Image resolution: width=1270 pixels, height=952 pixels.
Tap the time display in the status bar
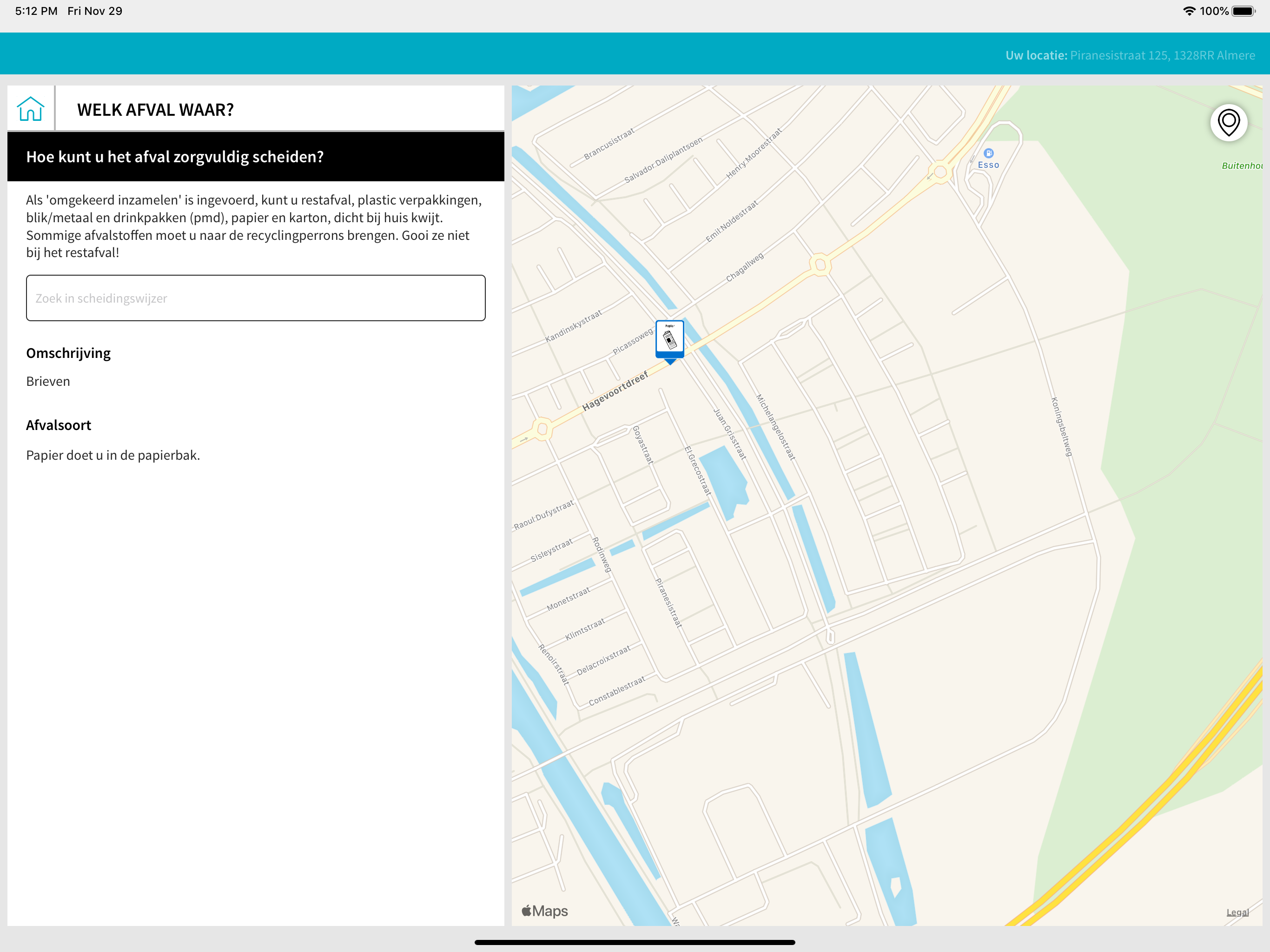pos(36,11)
